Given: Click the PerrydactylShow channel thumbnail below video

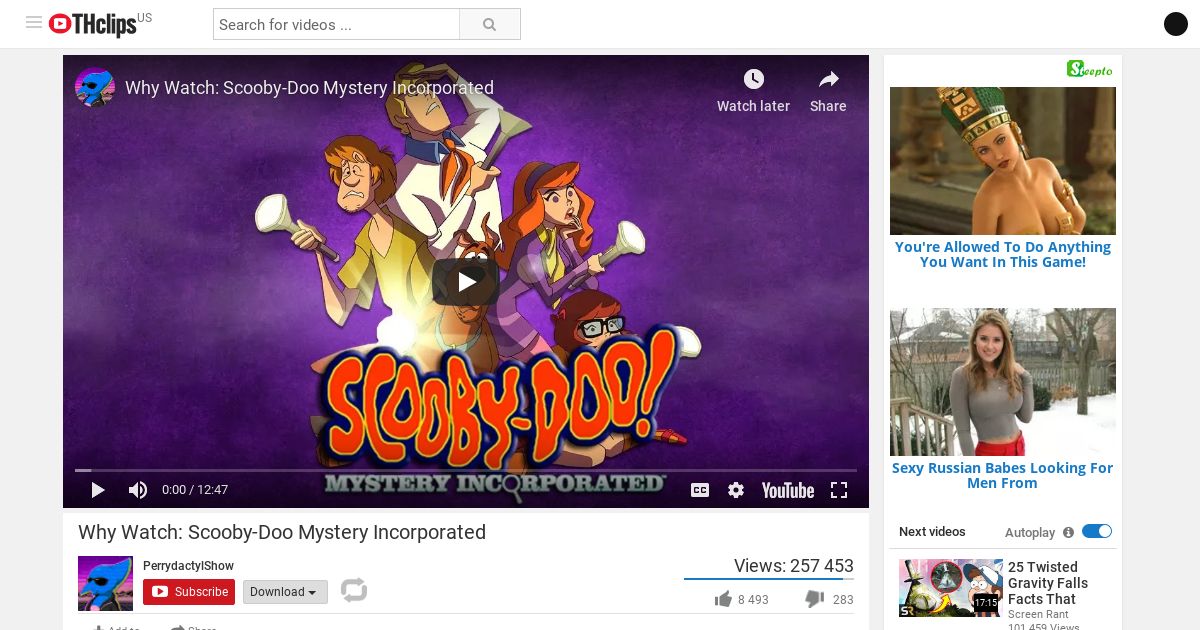Looking at the screenshot, I should pyautogui.click(x=105, y=583).
